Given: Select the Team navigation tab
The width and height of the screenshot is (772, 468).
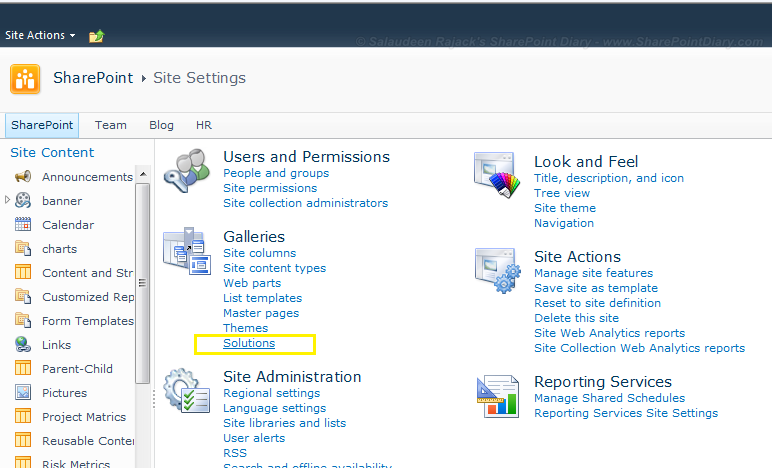Looking at the screenshot, I should click(x=111, y=125).
